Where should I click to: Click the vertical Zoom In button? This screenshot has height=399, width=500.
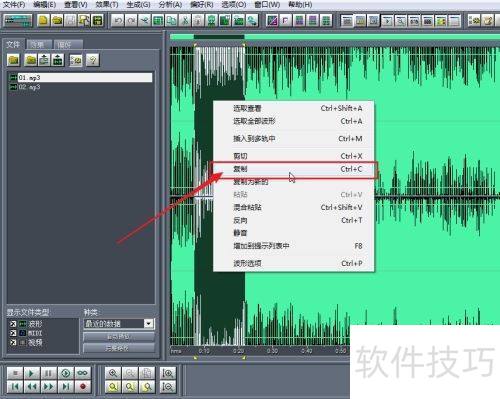pos(168,373)
